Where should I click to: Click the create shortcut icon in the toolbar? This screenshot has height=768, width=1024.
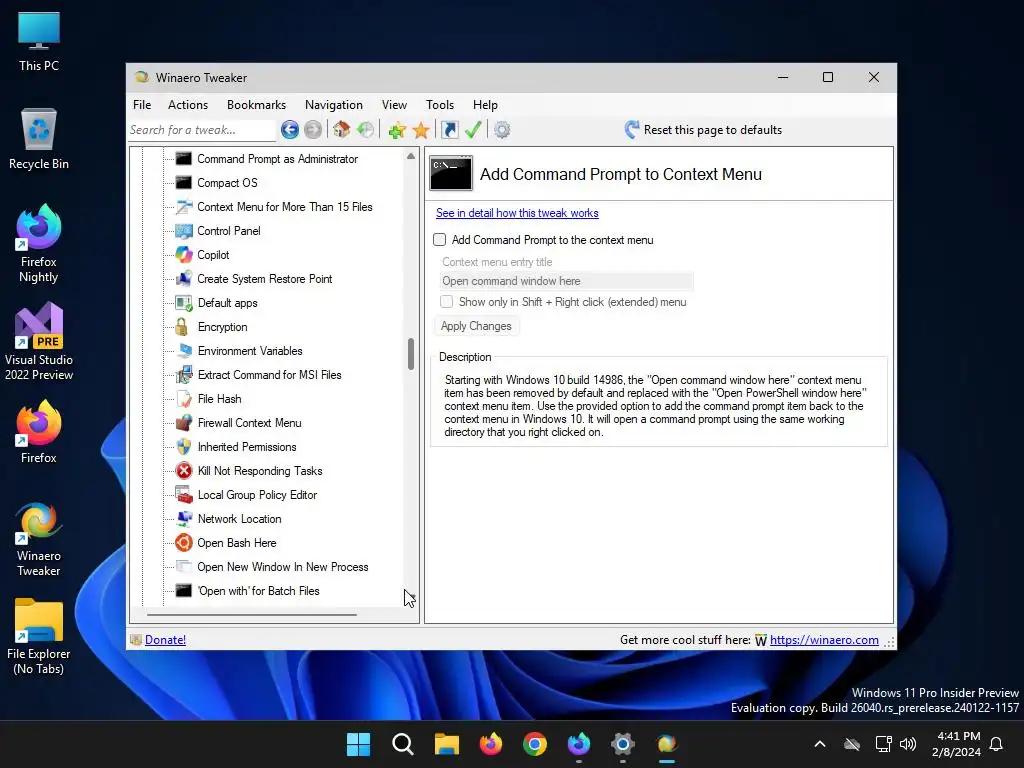pos(450,130)
